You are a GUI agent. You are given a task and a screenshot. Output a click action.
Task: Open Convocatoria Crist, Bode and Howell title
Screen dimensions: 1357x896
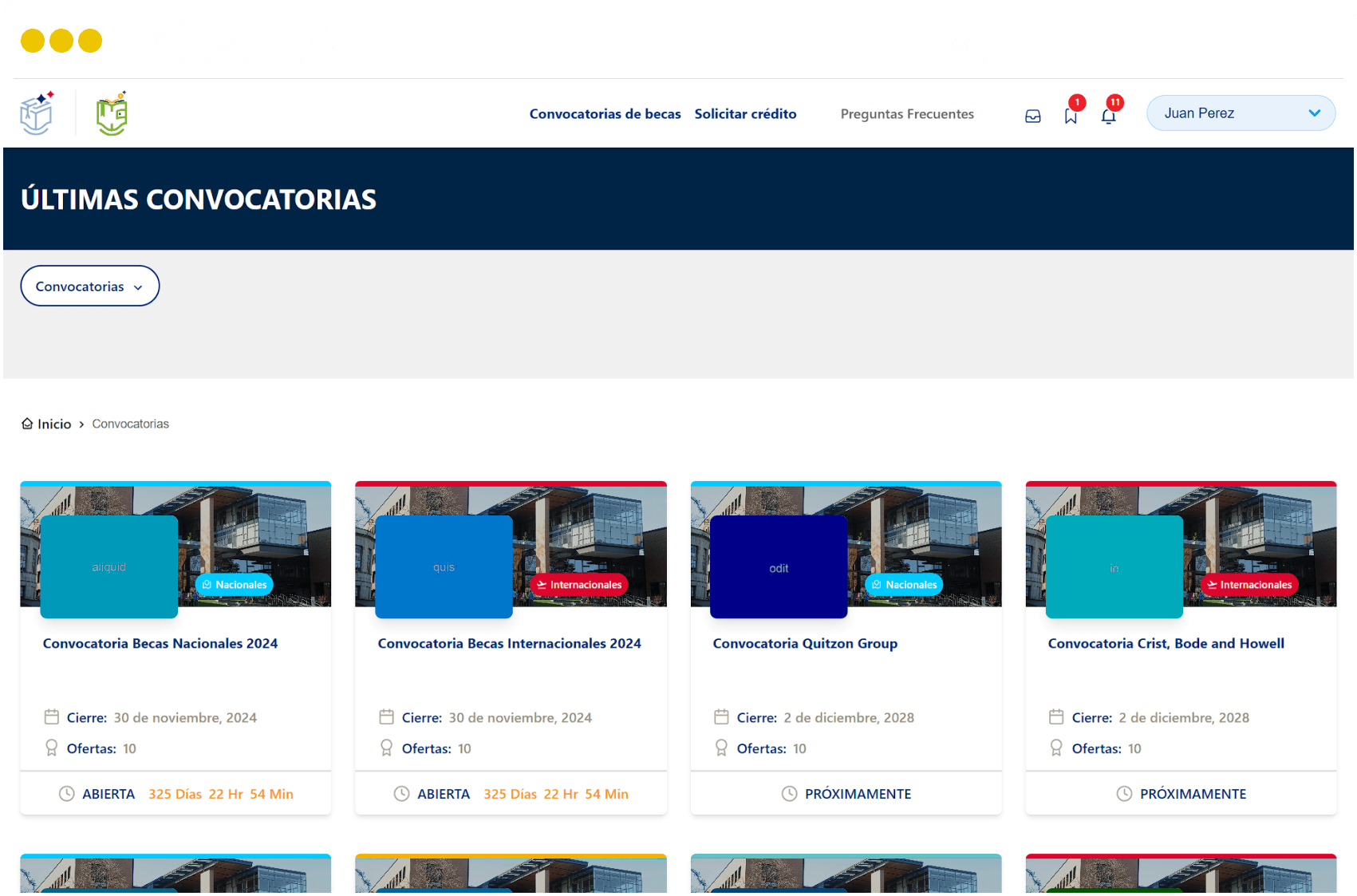(1166, 643)
